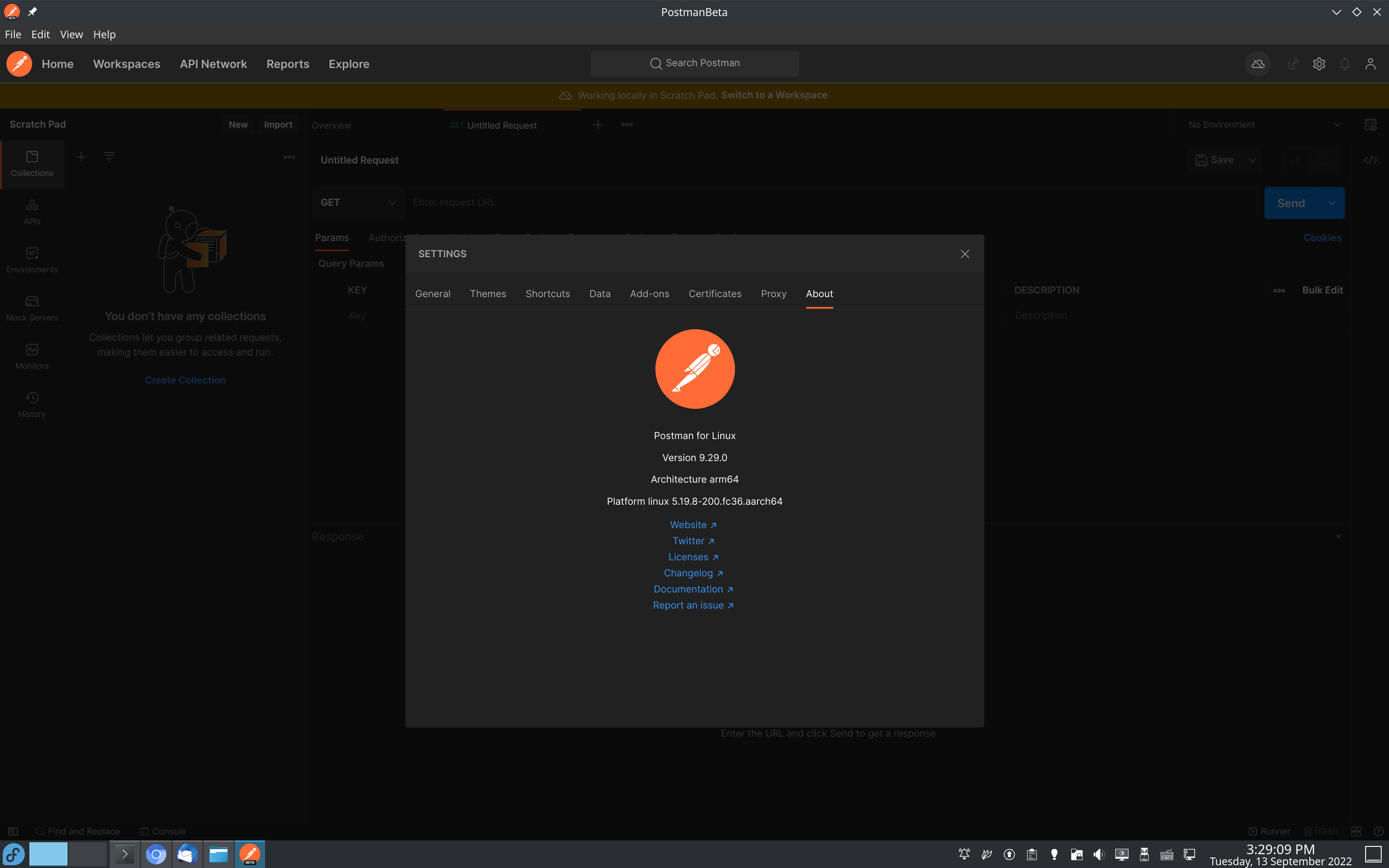Switch to the Themes settings tab
The width and height of the screenshot is (1389, 868).
coord(487,294)
